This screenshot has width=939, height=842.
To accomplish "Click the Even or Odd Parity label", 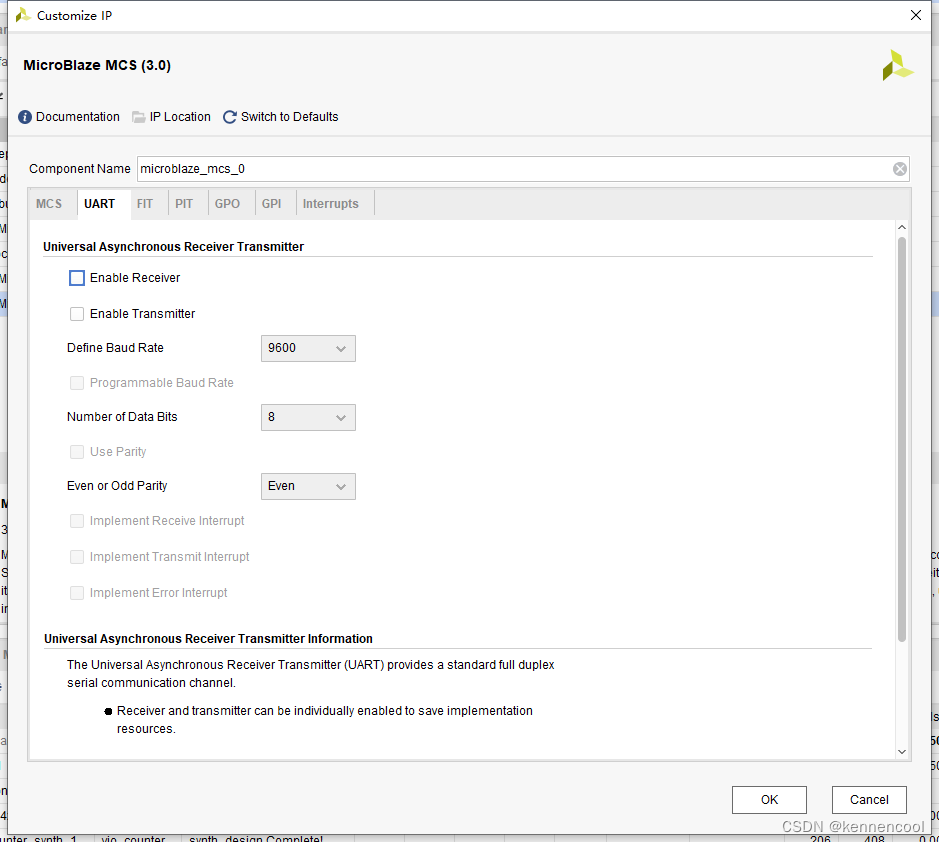I will 117,486.
